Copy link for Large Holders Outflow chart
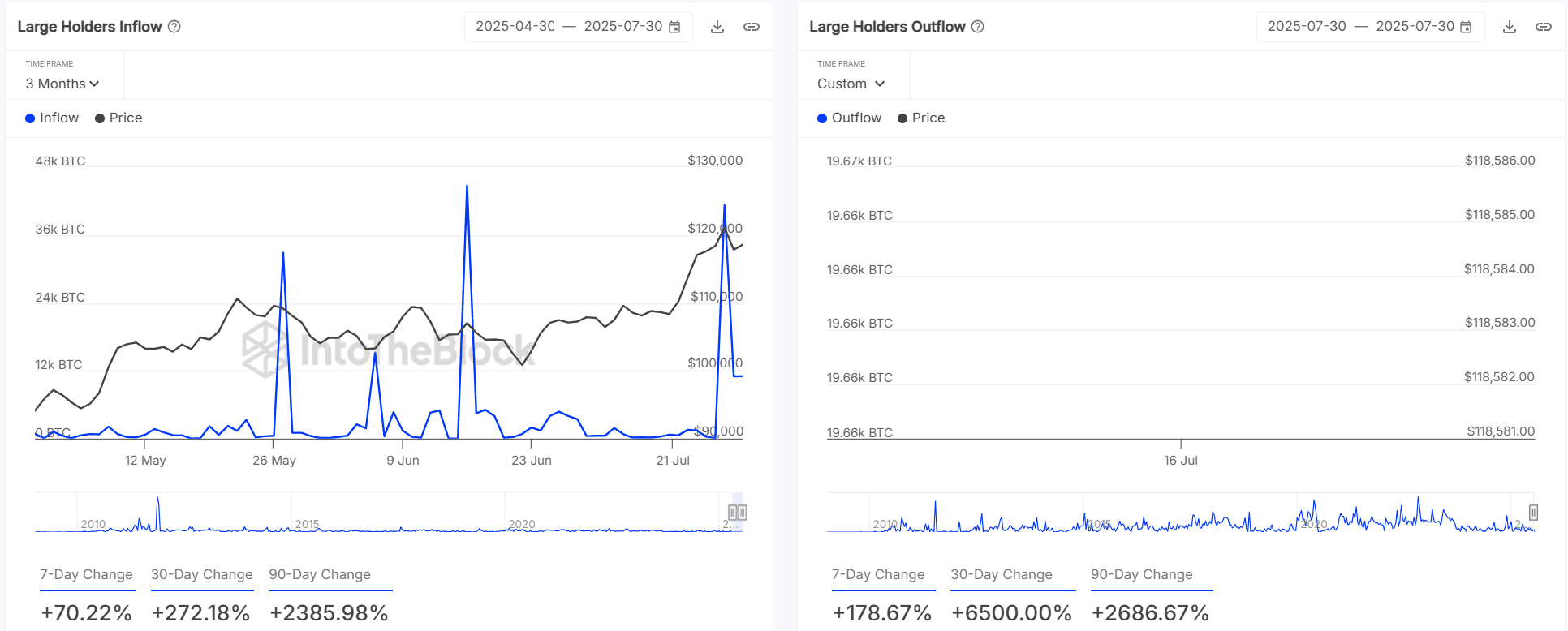Image resolution: width=1568 pixels, height=631 pixels. coord(1544,27)
